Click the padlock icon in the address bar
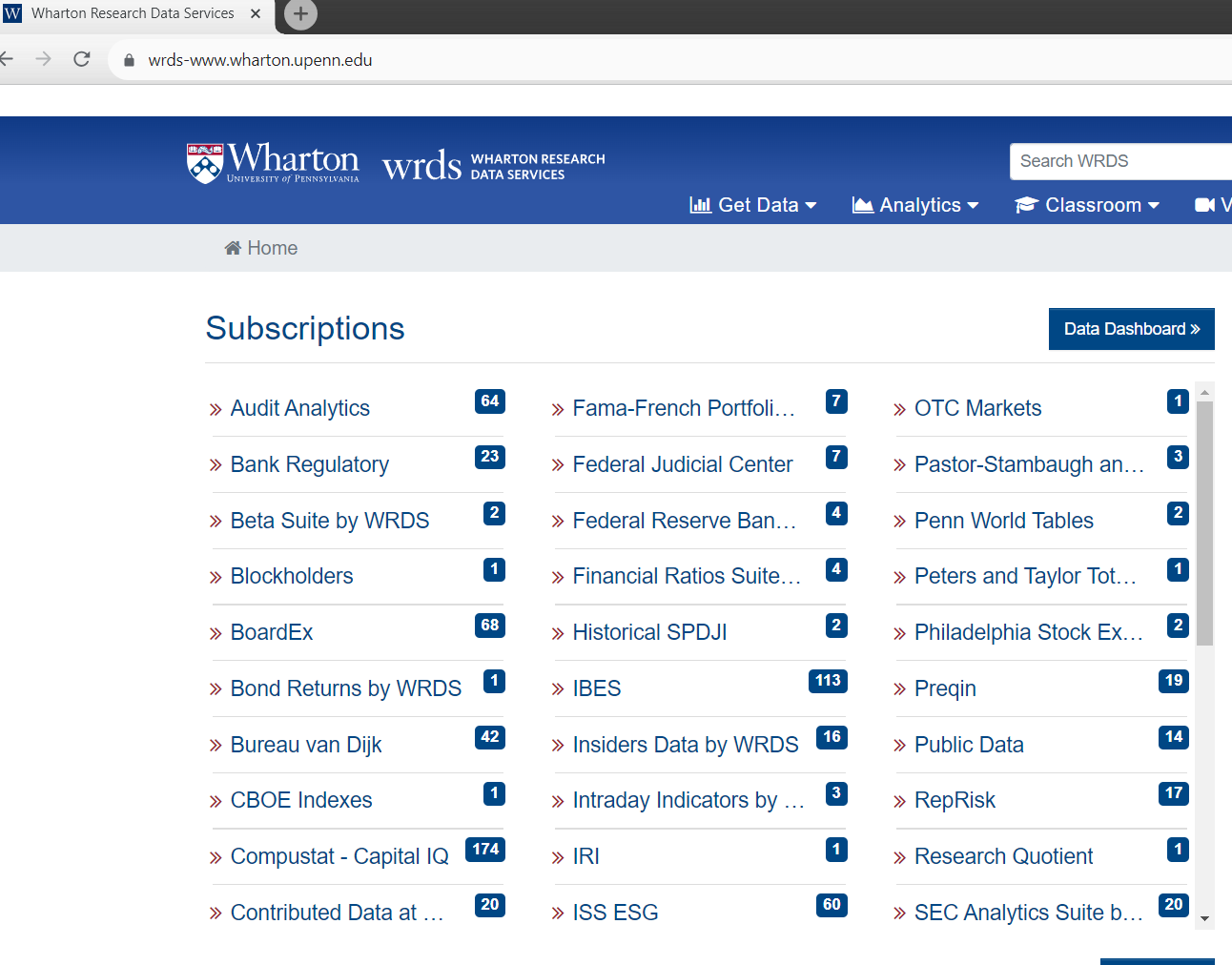1232x965 pixels. (x=129, y=58)
